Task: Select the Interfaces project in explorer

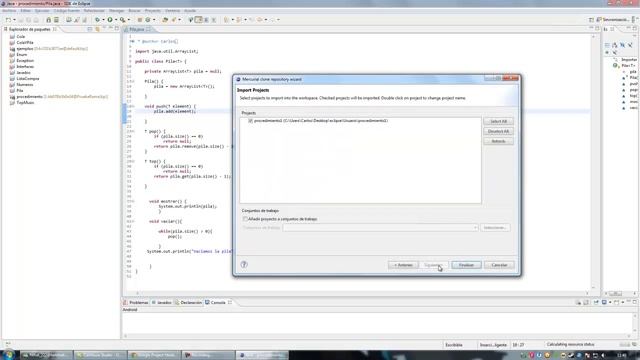Action: pos(25,67)
